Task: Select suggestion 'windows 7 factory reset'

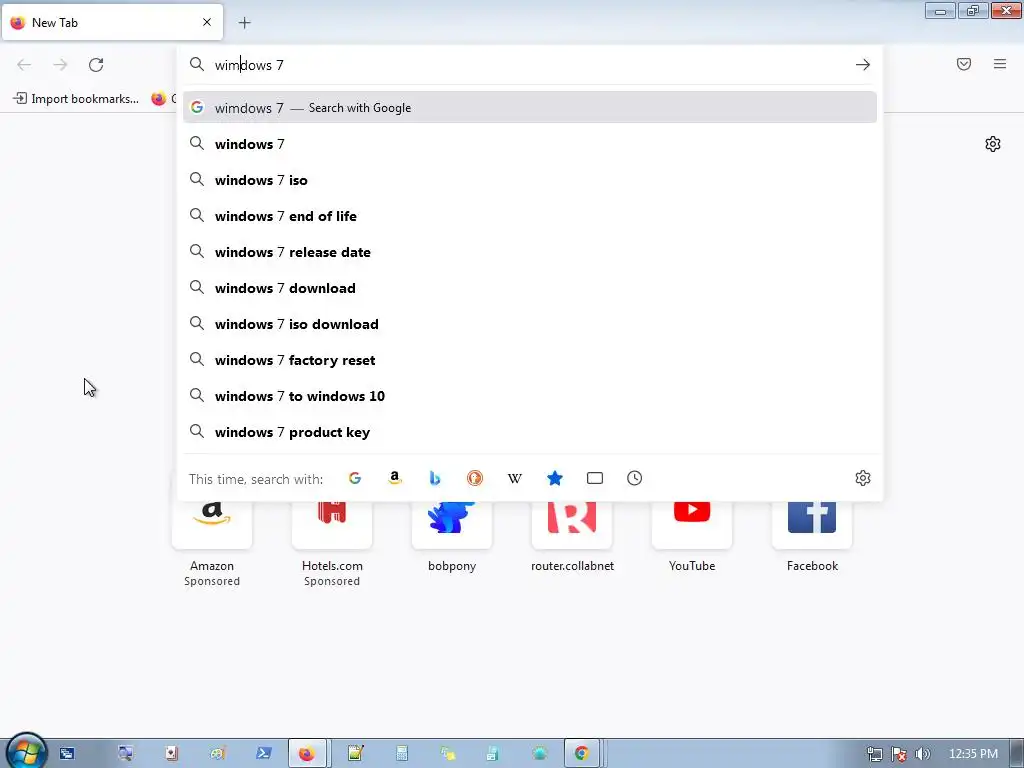Action: (530, 360)
